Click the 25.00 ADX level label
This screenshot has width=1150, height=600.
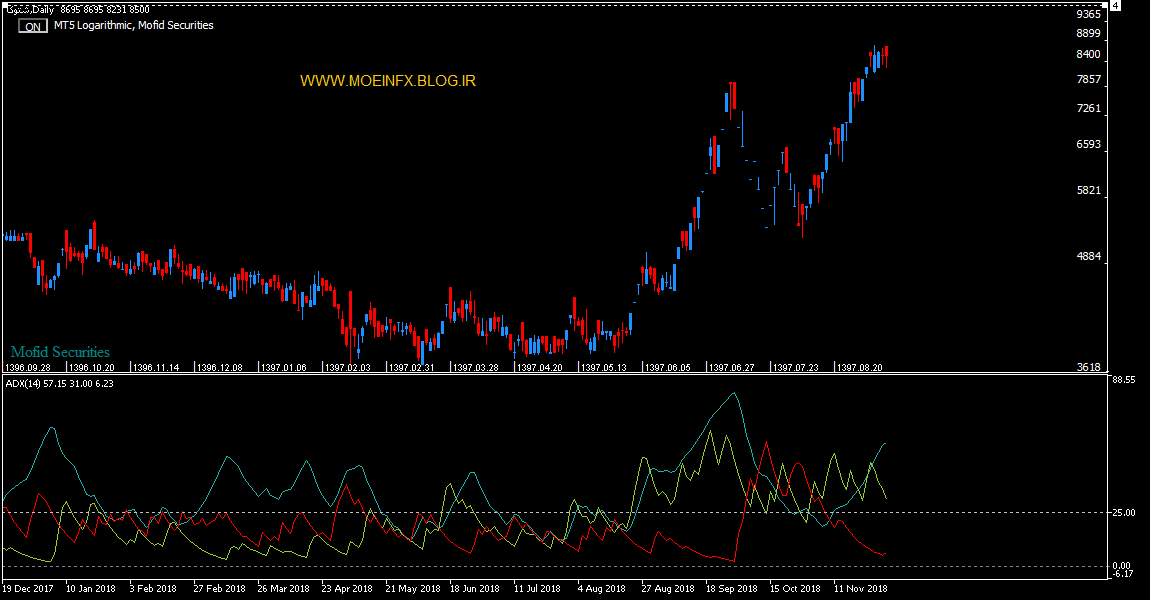pyautogui.click(x=1123, y=513)
